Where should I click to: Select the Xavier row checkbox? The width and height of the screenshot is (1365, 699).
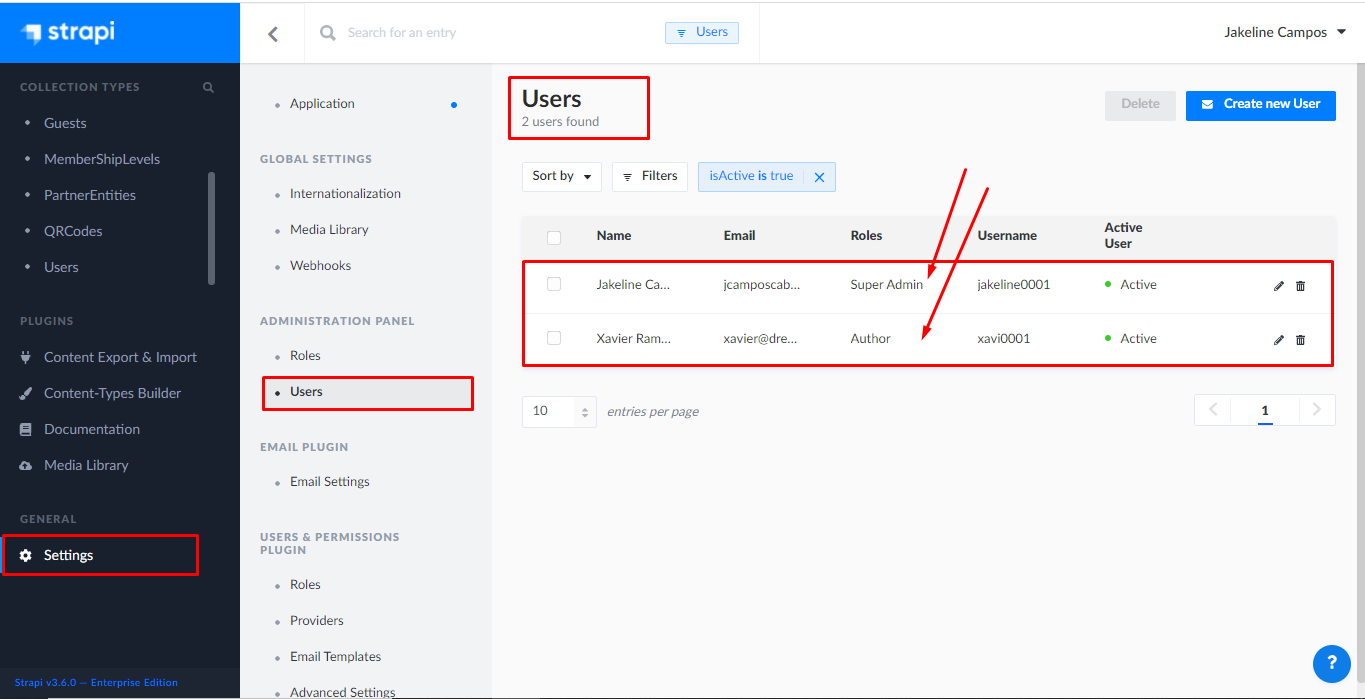(554, 339)
